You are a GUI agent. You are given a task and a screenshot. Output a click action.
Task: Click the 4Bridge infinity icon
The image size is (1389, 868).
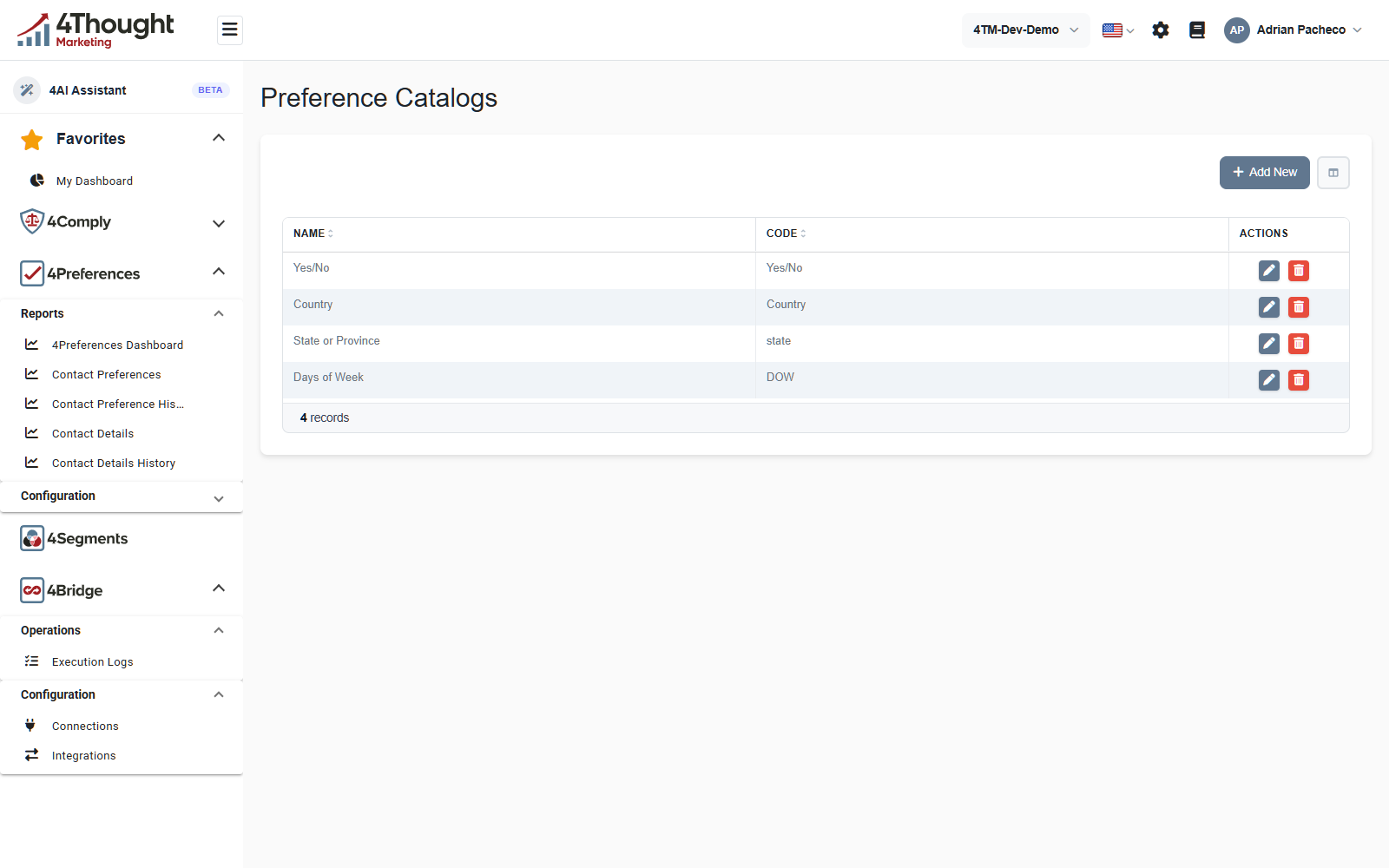click(32, 590)
